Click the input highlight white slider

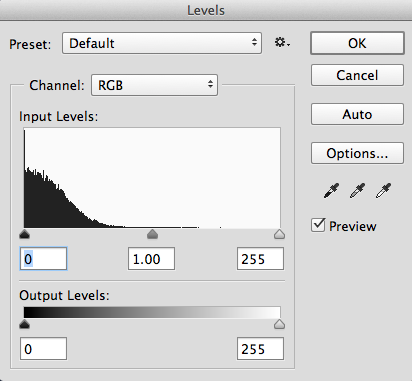279,234
